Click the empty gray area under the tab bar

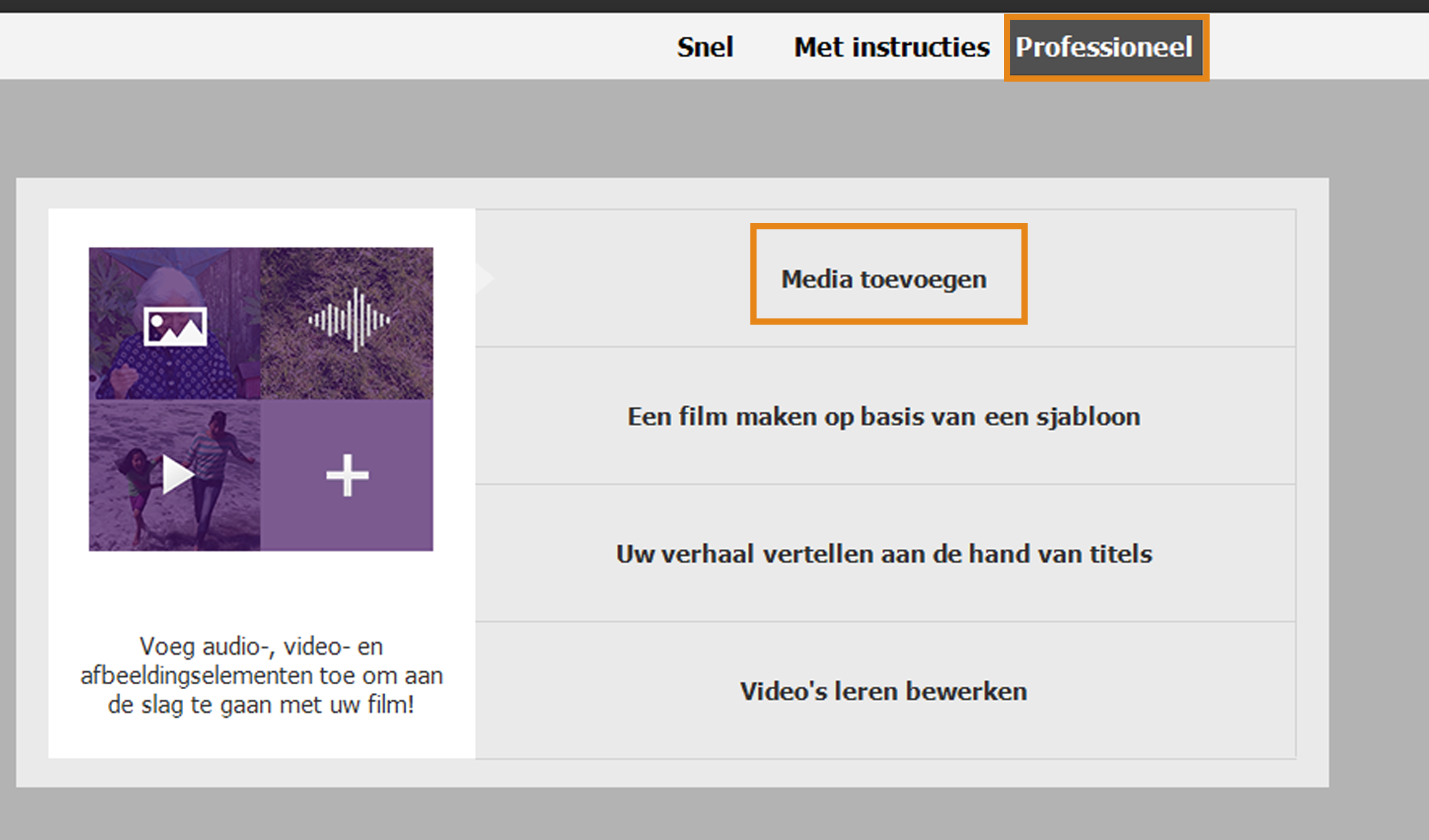714,128
